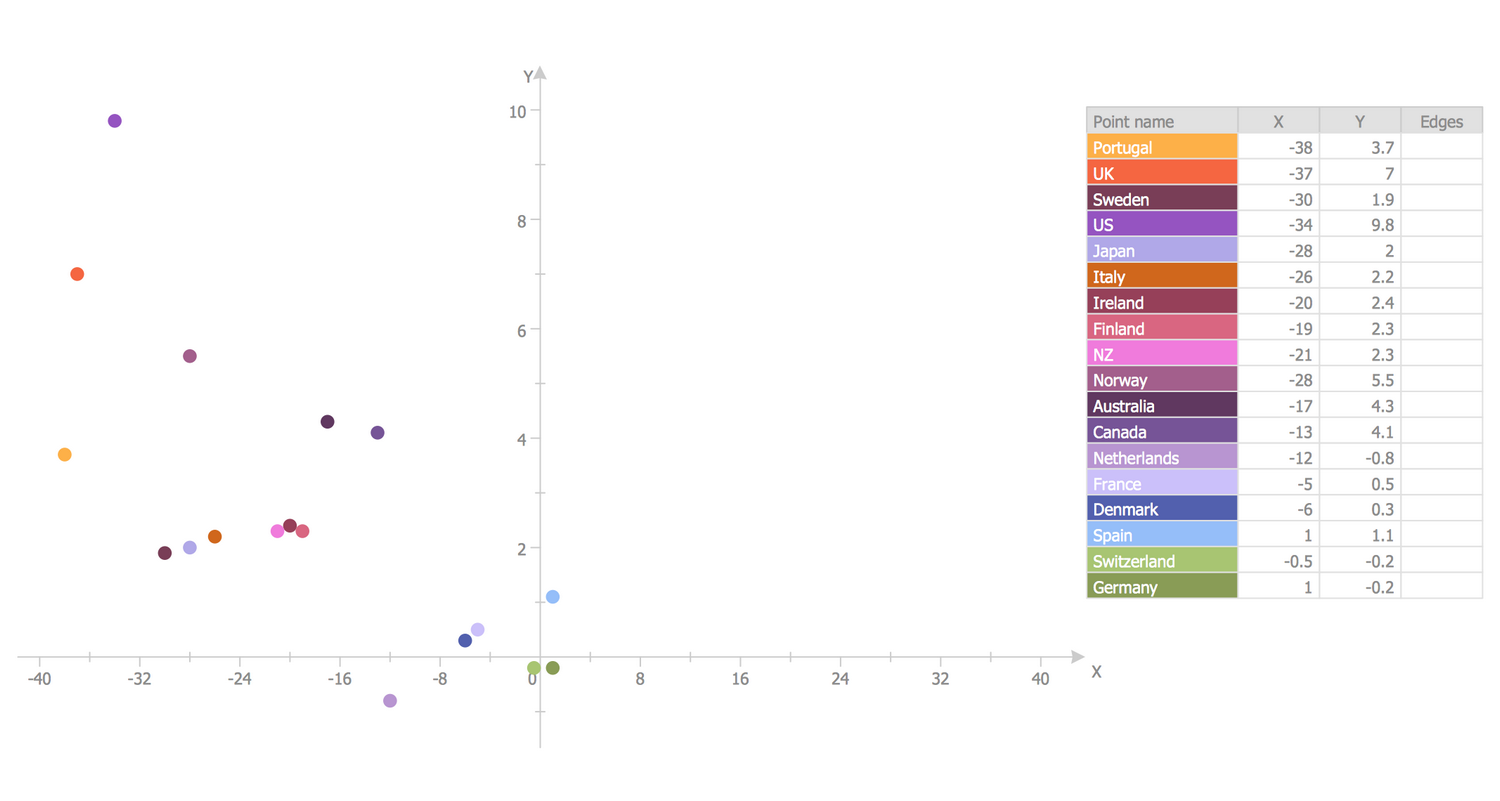Viewport: 1500px width, 801px height.
Task: Select the Canada point at X -13
Action: click(377, 433)
